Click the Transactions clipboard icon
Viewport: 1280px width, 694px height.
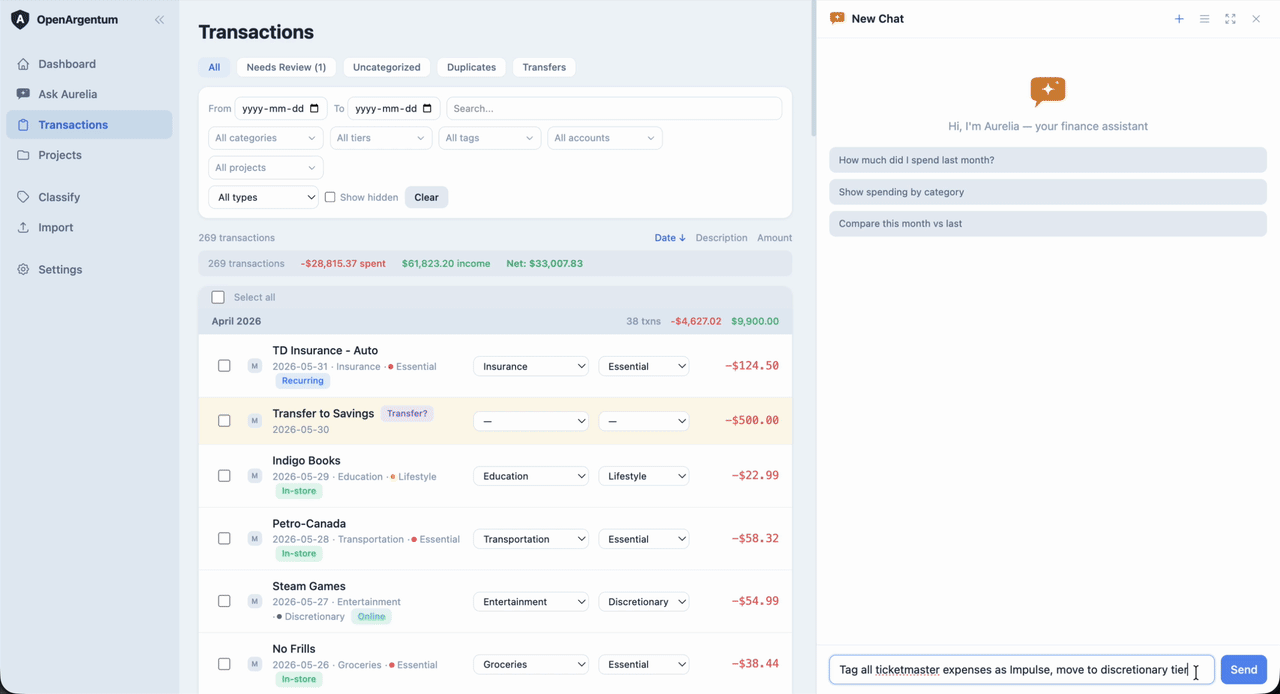tap(23, 125)
